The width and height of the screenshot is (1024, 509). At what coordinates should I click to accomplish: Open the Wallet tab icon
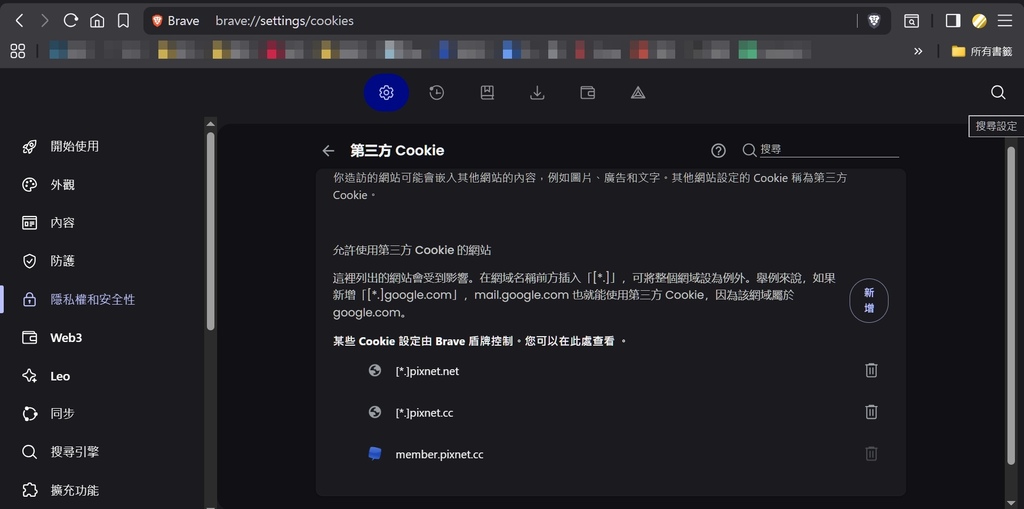588,93
